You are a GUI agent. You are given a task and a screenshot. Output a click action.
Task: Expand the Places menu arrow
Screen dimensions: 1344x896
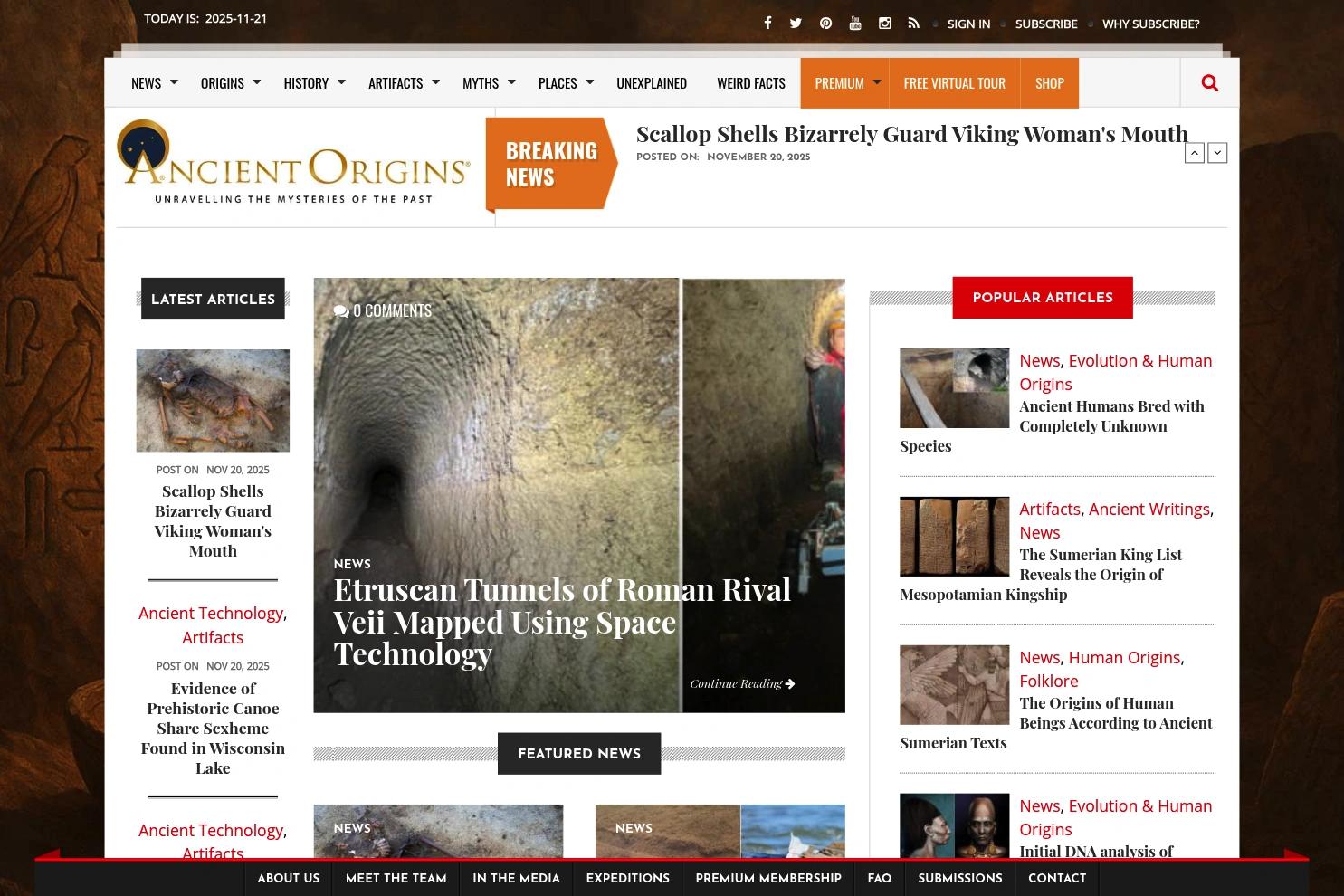pyautogui.click(x=589, y=82)
